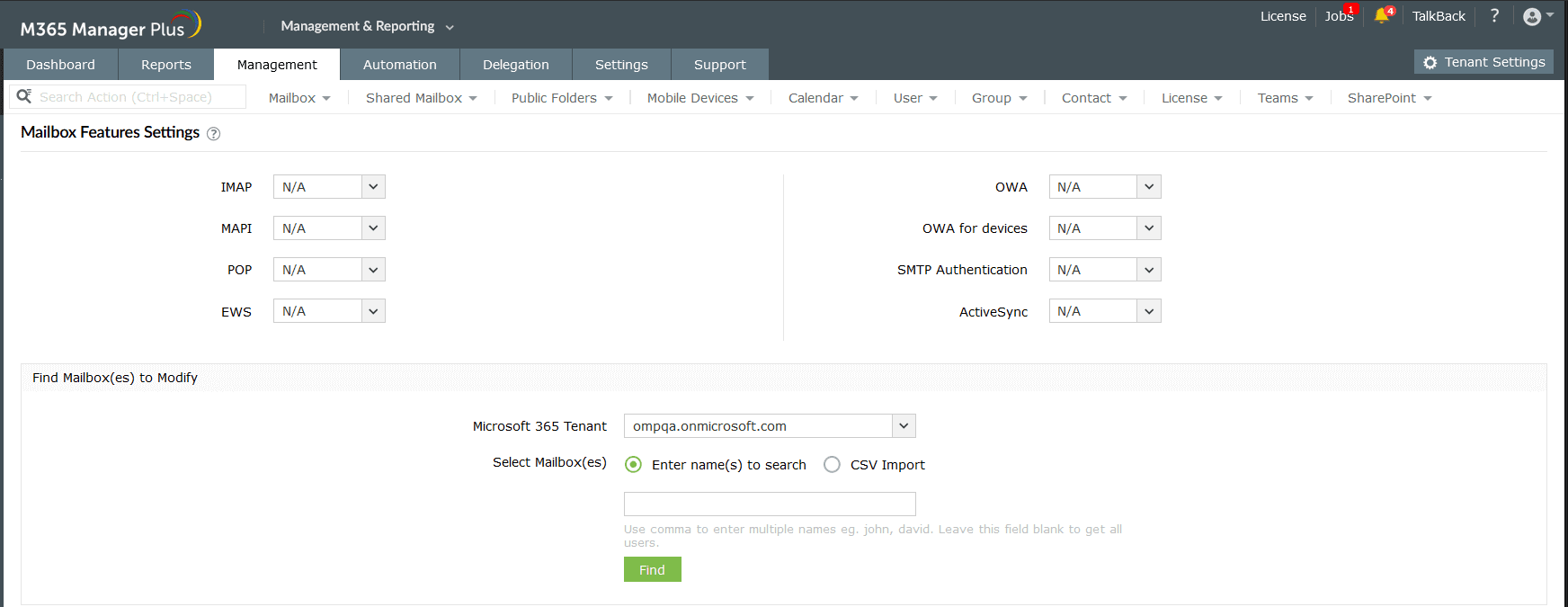Viewport: 1568px width, 607px height.
Task: Click the M365 Manager Plus logo
Action: point(110,27)
